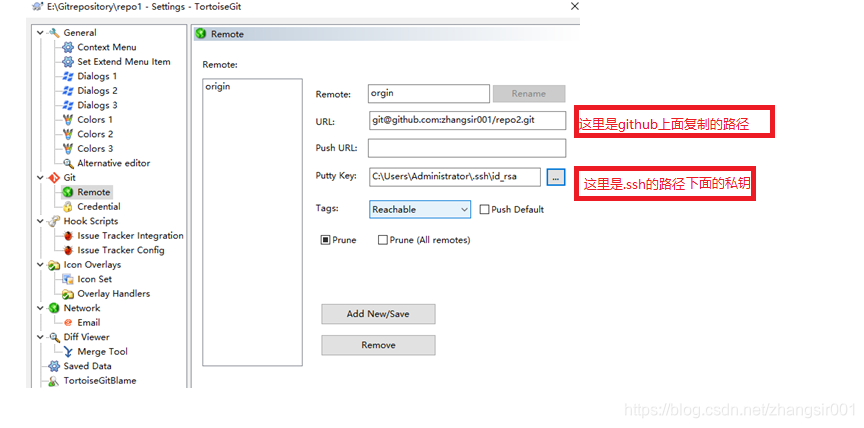Click the Issue Tracker Integration bug icon
864x428 pixels.
tap(68, 236)
